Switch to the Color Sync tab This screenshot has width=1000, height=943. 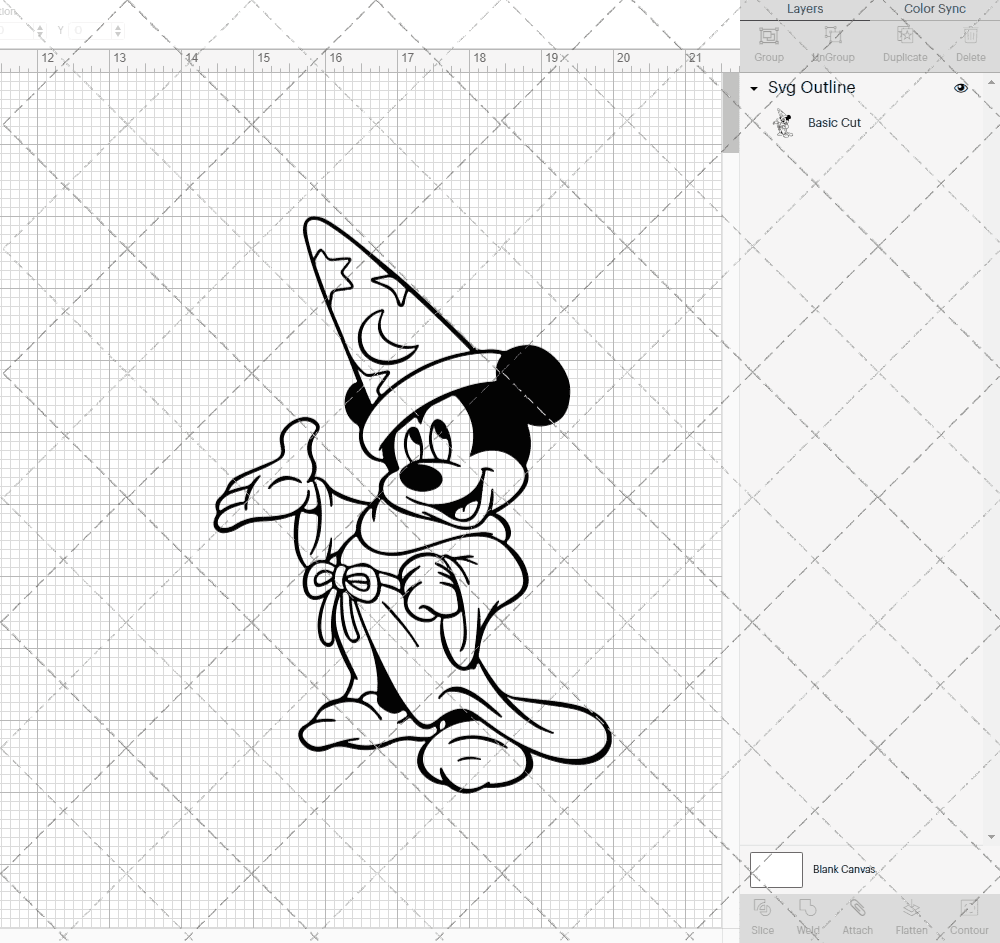(x=934, y=9)
